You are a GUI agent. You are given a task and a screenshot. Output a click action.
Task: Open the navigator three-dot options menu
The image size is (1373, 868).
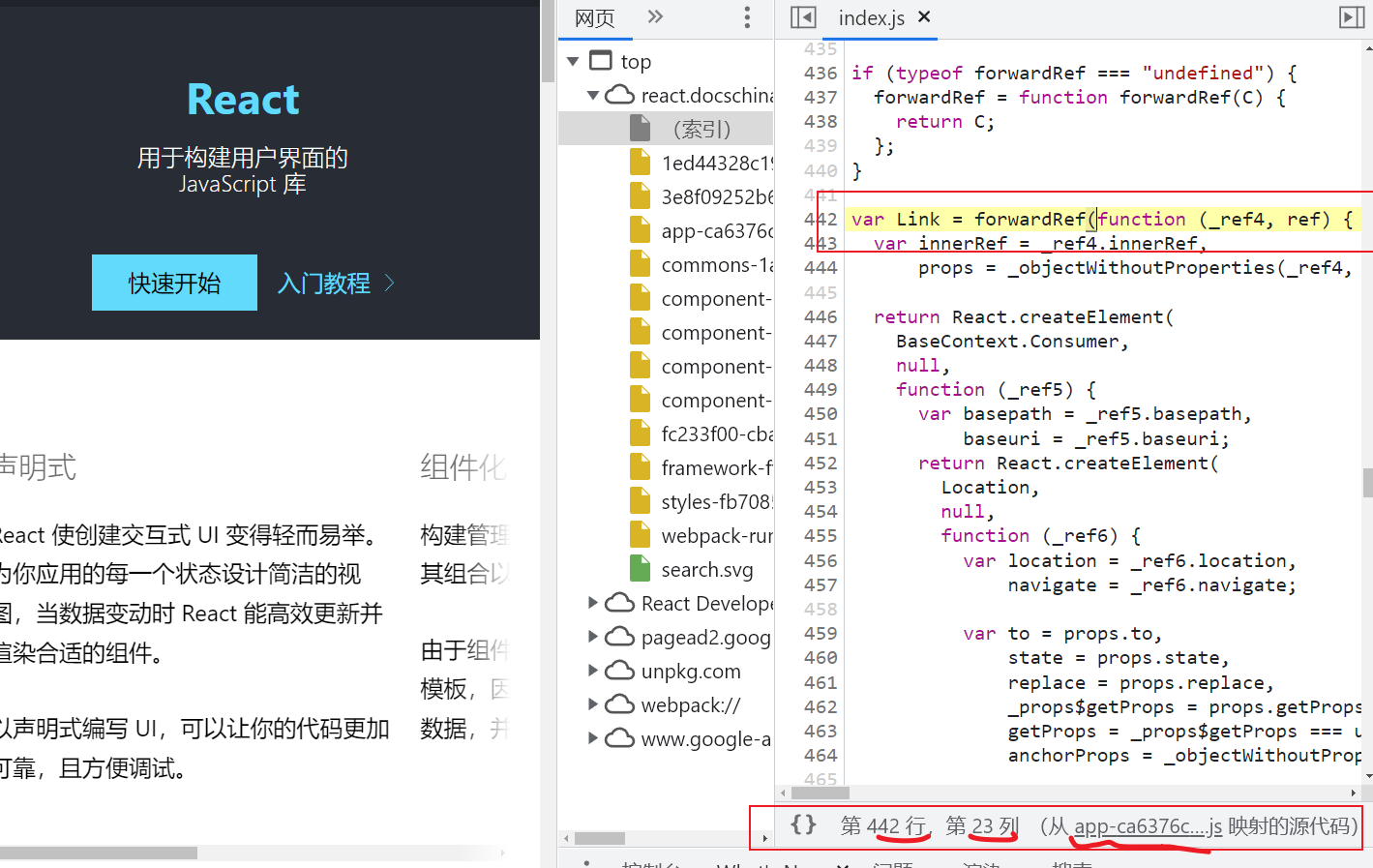tap(747, 17)
